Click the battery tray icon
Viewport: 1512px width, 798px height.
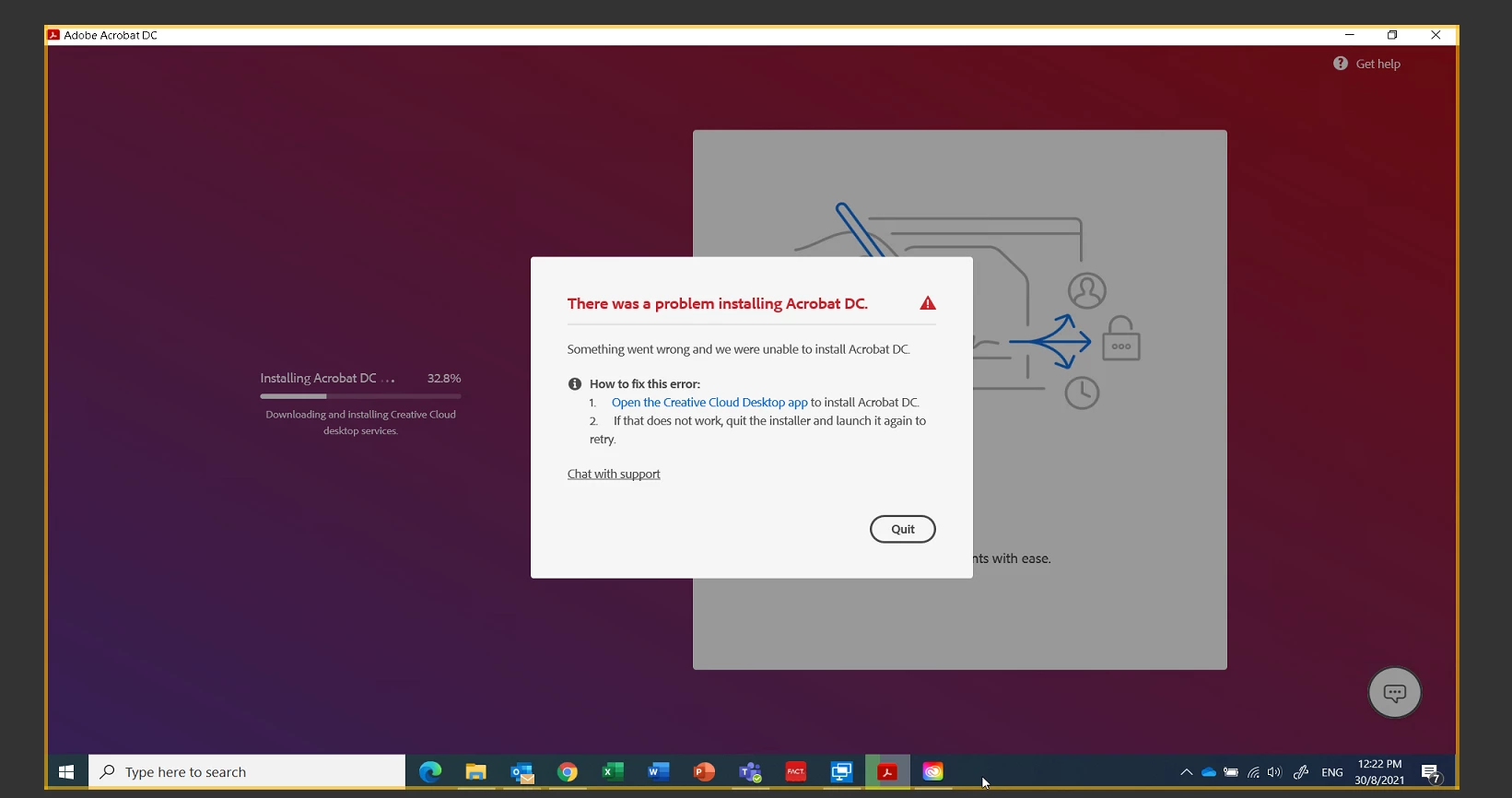[1231, 772]
